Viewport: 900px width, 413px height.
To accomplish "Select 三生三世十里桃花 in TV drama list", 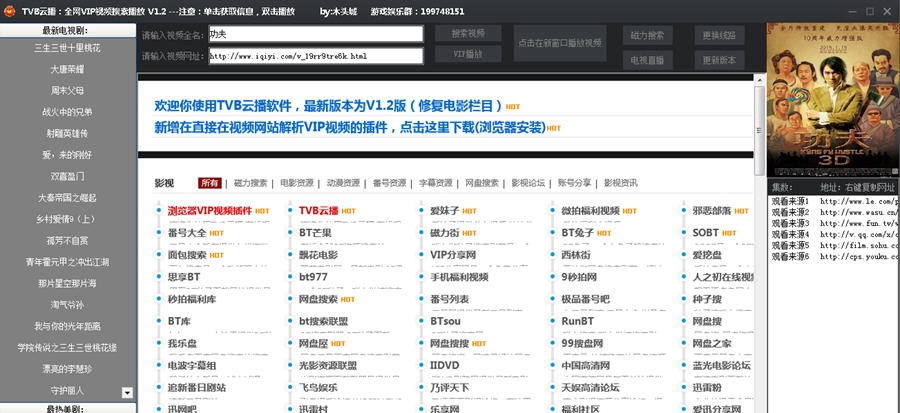I will [x=68, y=48].
